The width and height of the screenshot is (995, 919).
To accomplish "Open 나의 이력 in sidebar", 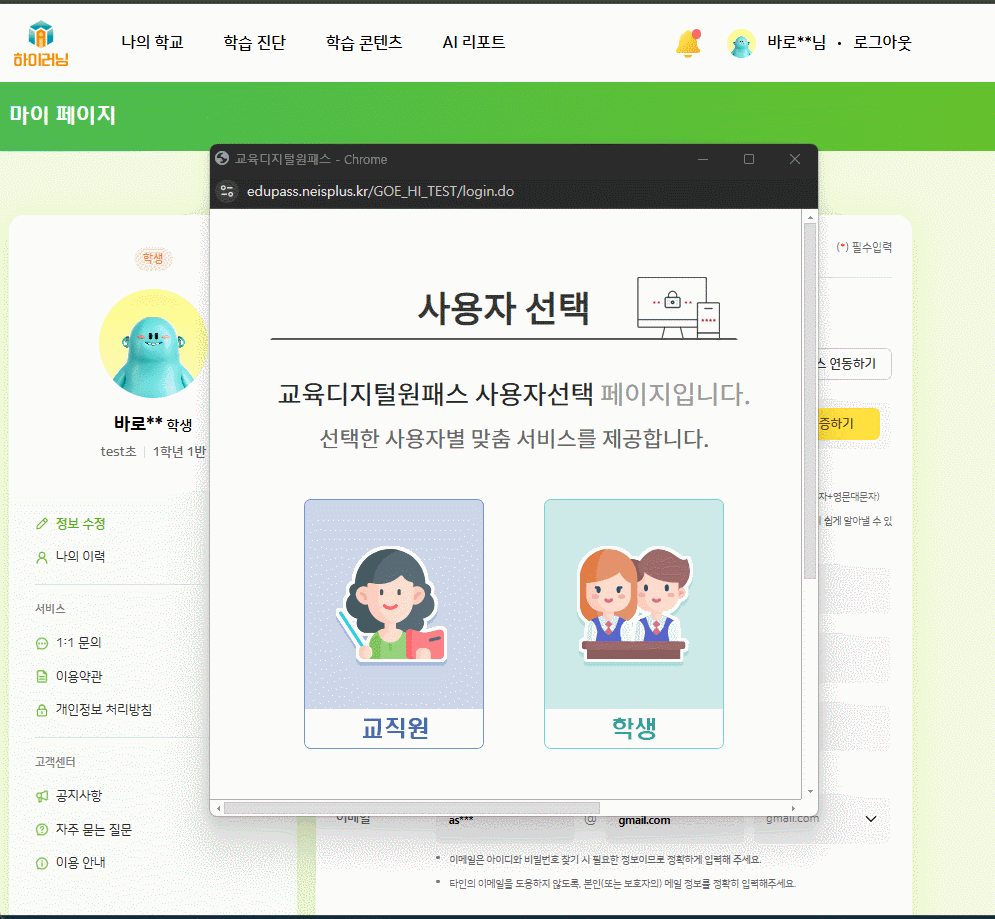I will tap(80, 556).
